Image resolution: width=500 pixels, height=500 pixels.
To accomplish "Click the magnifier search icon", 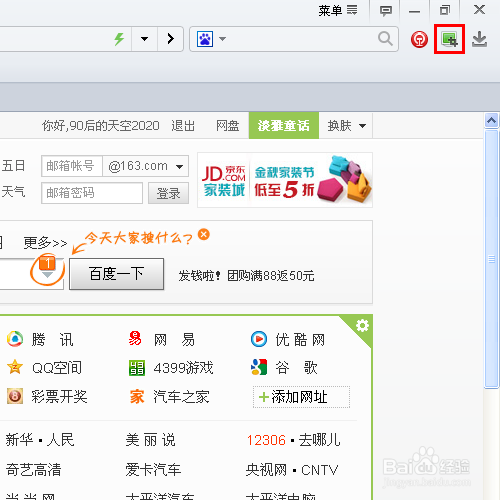I will pyautogui.click(x=385, y=39).
